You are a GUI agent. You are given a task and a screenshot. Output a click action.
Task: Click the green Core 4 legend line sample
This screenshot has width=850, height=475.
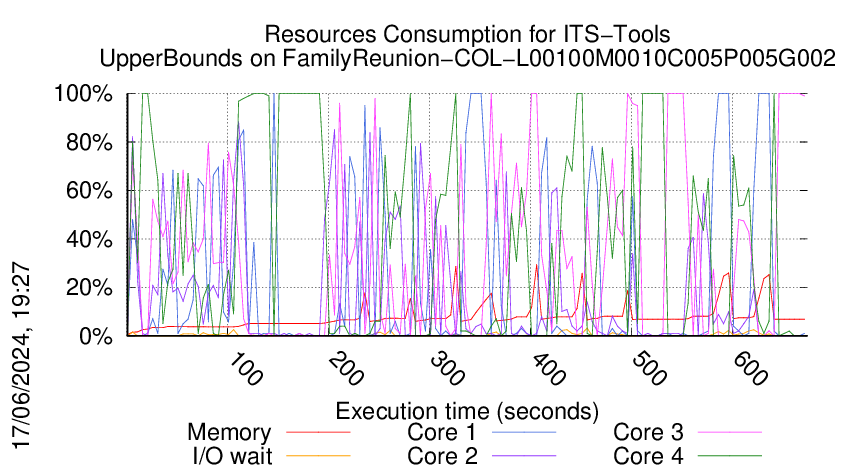pos(730,456)
